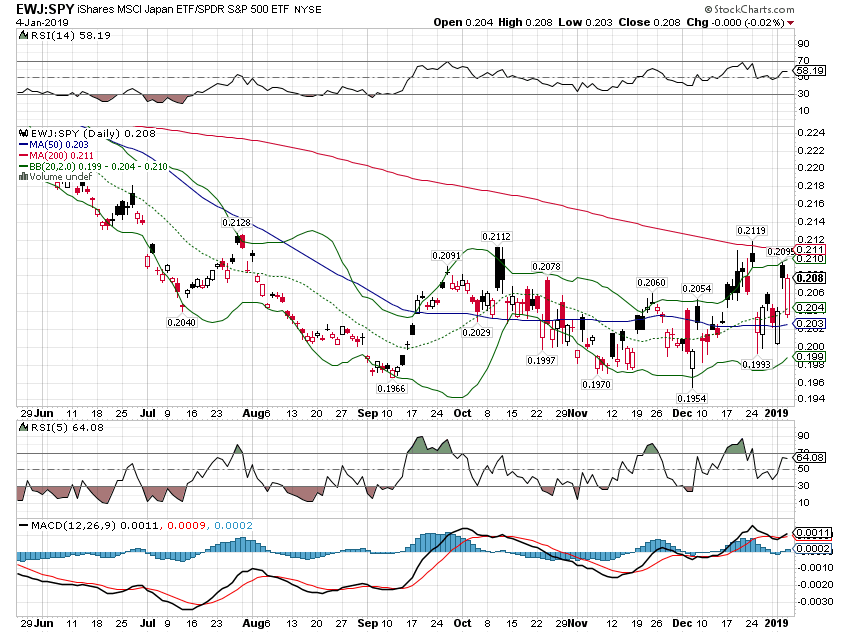The width and height of the screenshot is (850, 633).
Task: Click the 4-Jan-2019 date label
Action: coord(42,22)
